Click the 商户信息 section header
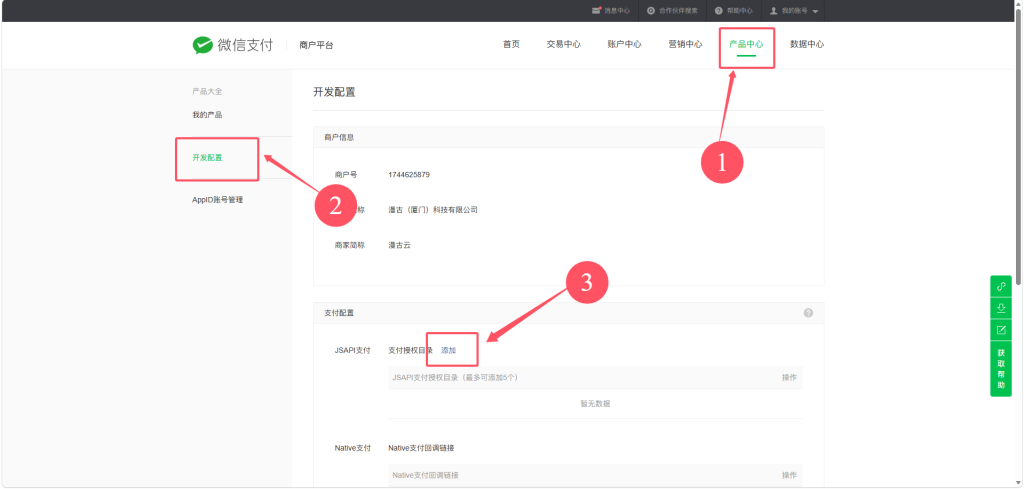The width and height of the screenshot is (1024, 489). 568,137
